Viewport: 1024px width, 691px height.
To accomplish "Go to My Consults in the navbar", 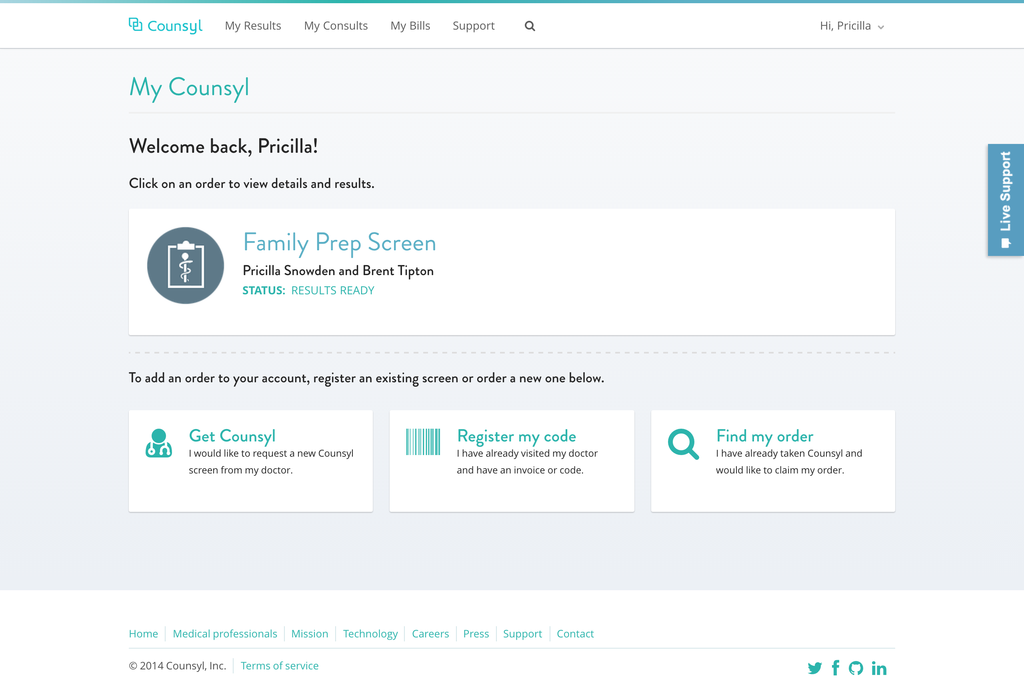I will click(336, 25).
